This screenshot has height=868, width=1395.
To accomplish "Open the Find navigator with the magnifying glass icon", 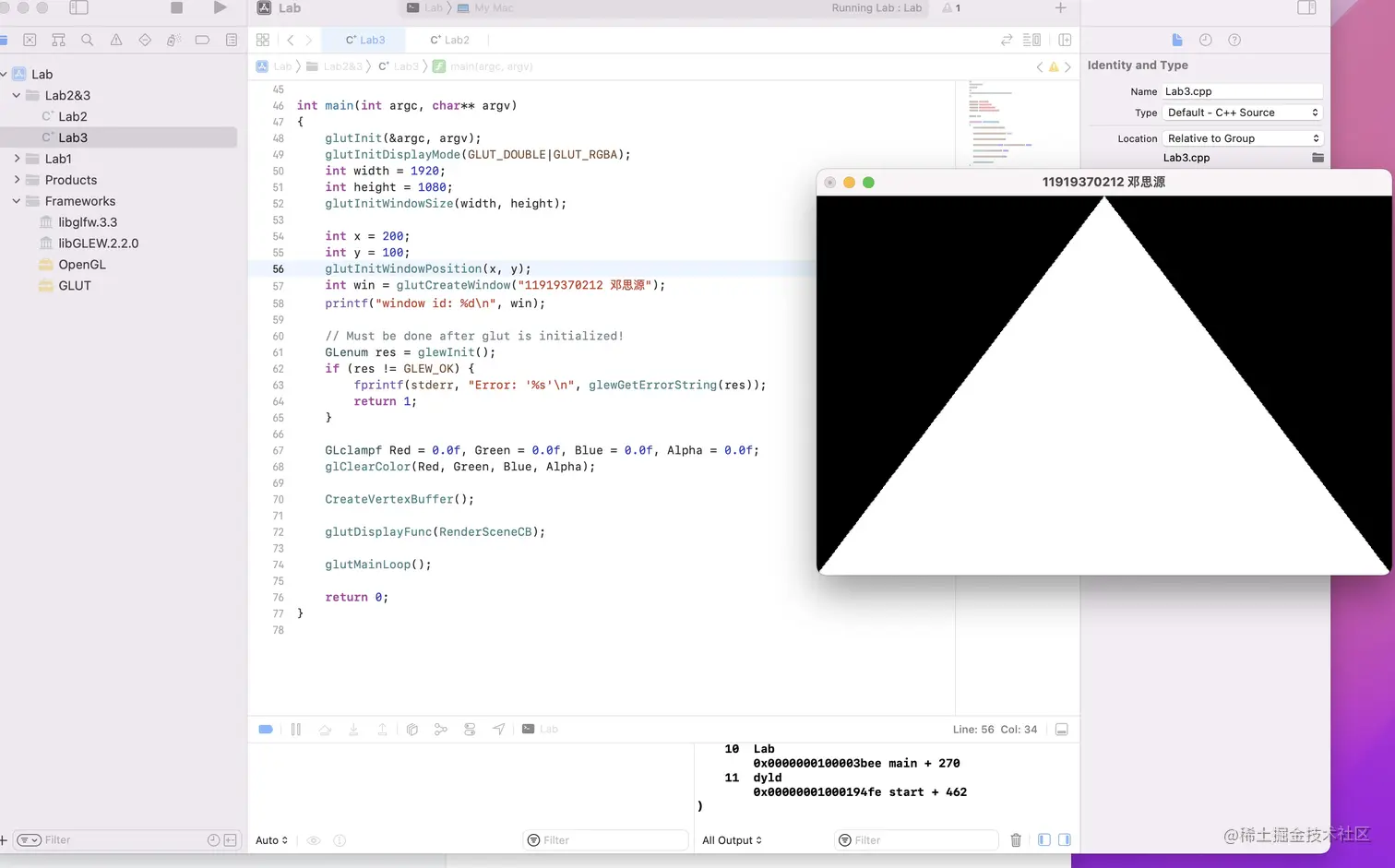I will pyautogui.click(x=88, y=40).
